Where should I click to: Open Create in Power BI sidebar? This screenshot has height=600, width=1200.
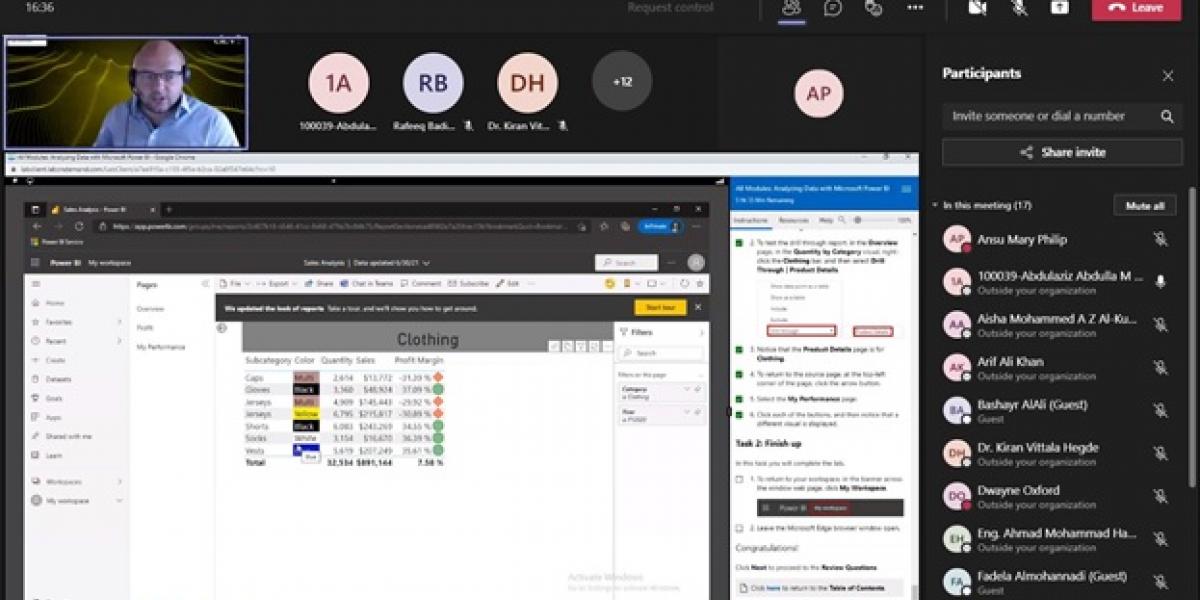coord(55,360)
